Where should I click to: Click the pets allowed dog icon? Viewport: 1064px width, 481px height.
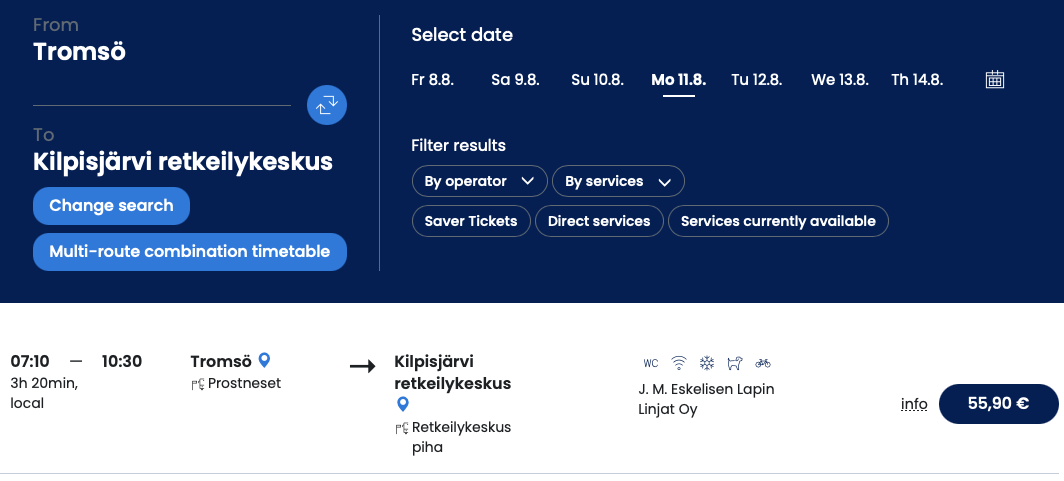click(735, 363)
